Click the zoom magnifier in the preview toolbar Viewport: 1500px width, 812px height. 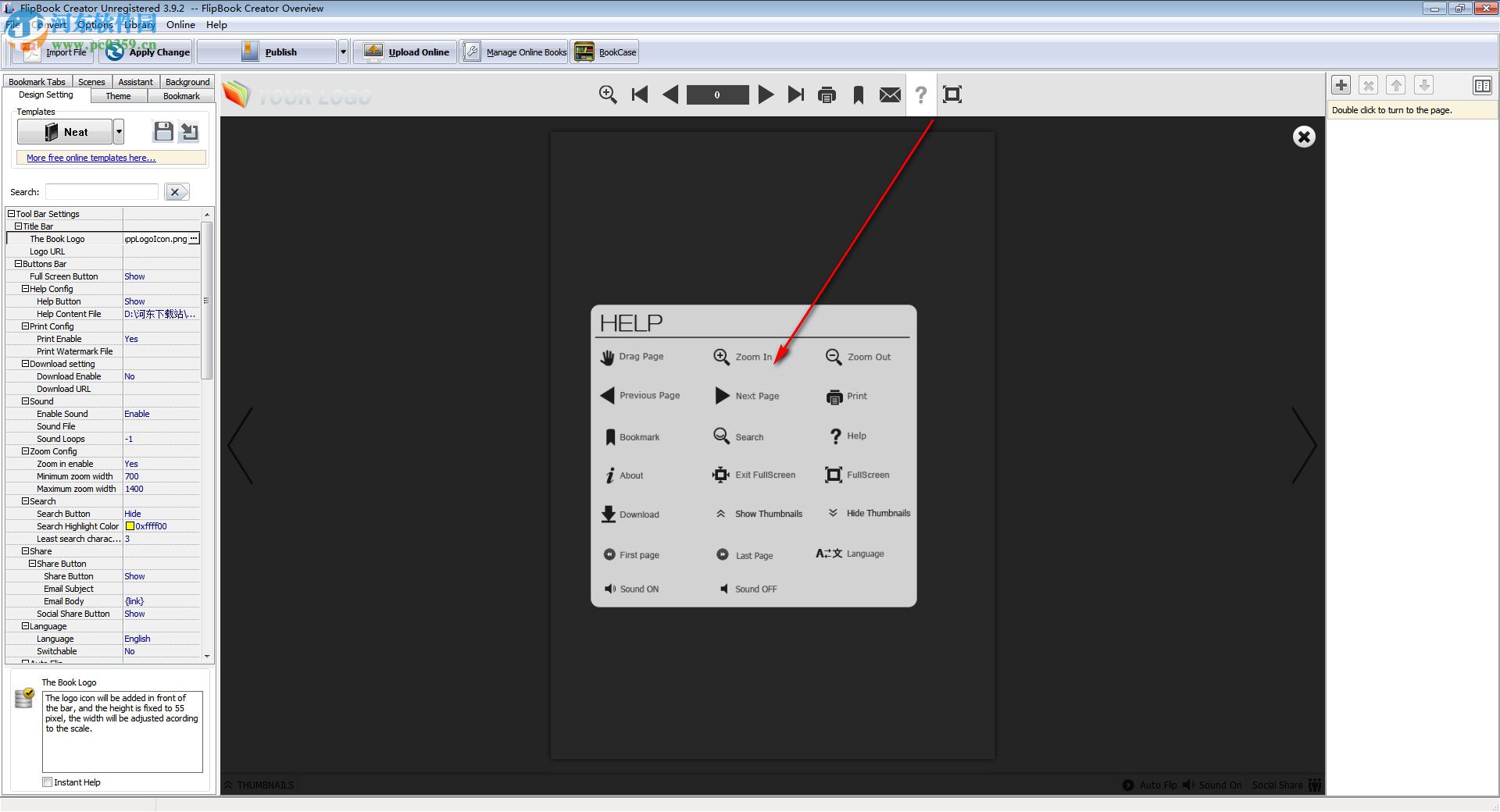coord(607,94)
